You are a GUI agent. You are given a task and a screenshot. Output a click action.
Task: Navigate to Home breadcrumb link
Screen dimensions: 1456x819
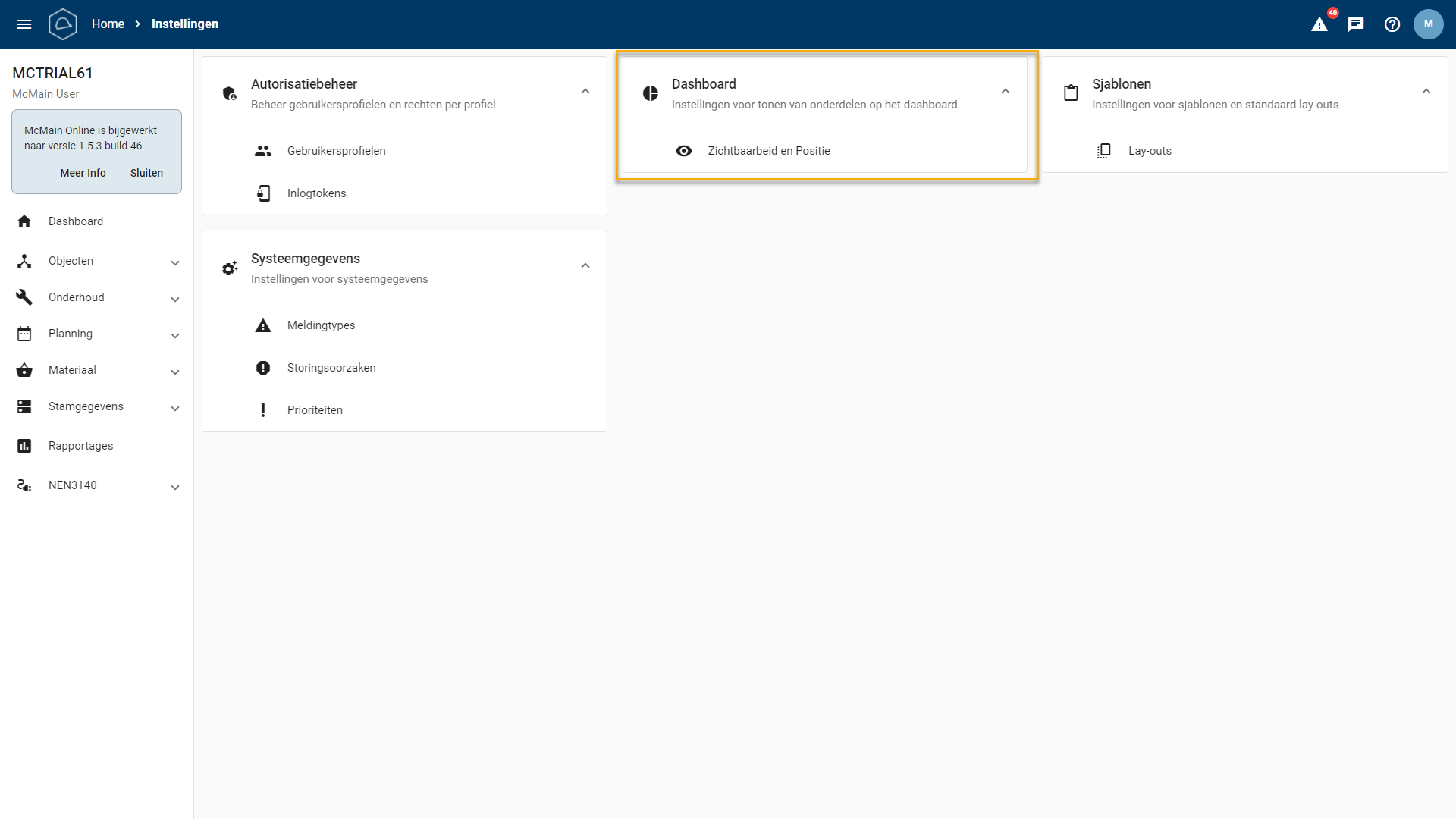[108, 24]
